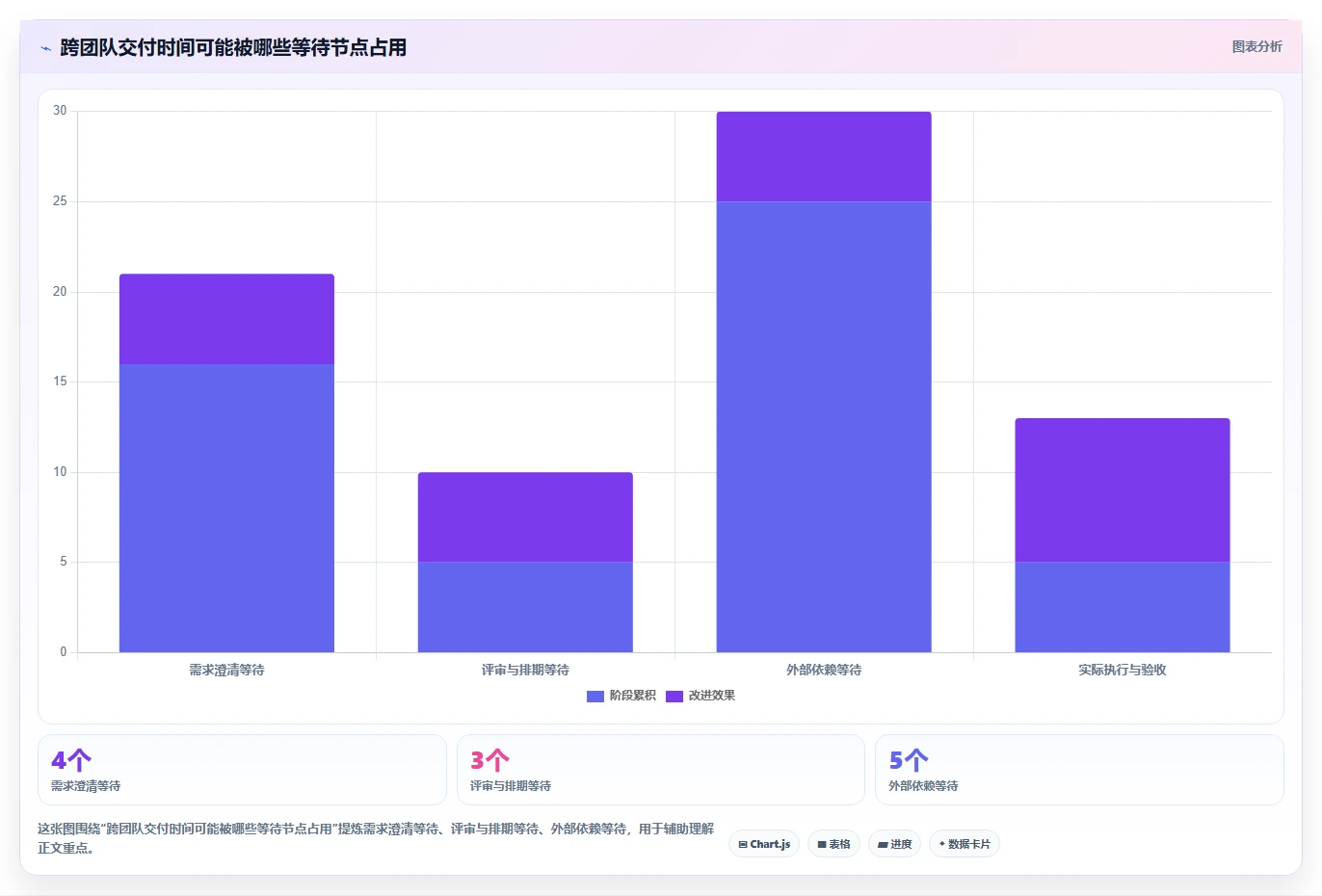Toggle the 改进效果 legend color swatch
The width and height of the screenshot is (1322, 896).
674,696
